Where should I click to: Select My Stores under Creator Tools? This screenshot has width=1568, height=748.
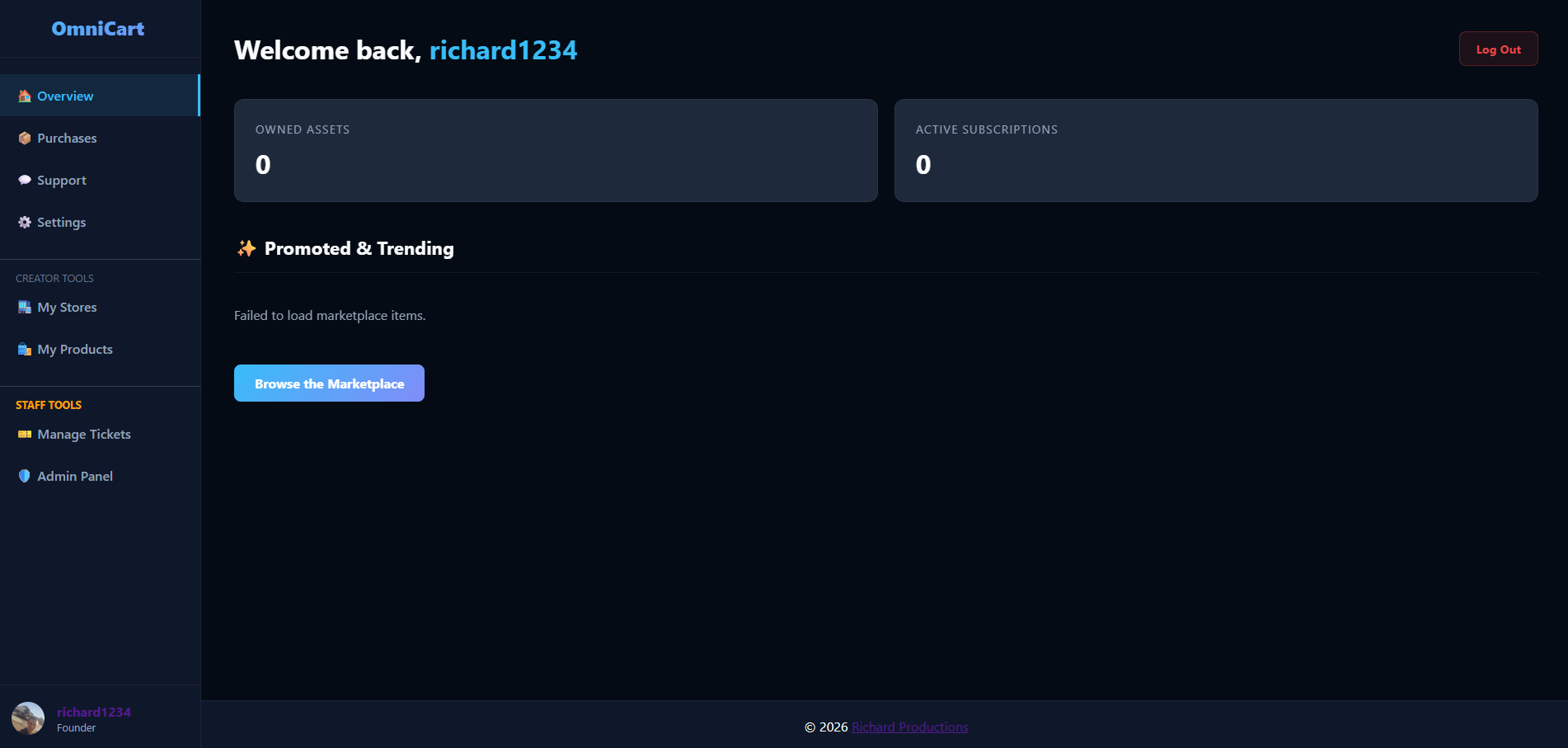pos(68,308)
